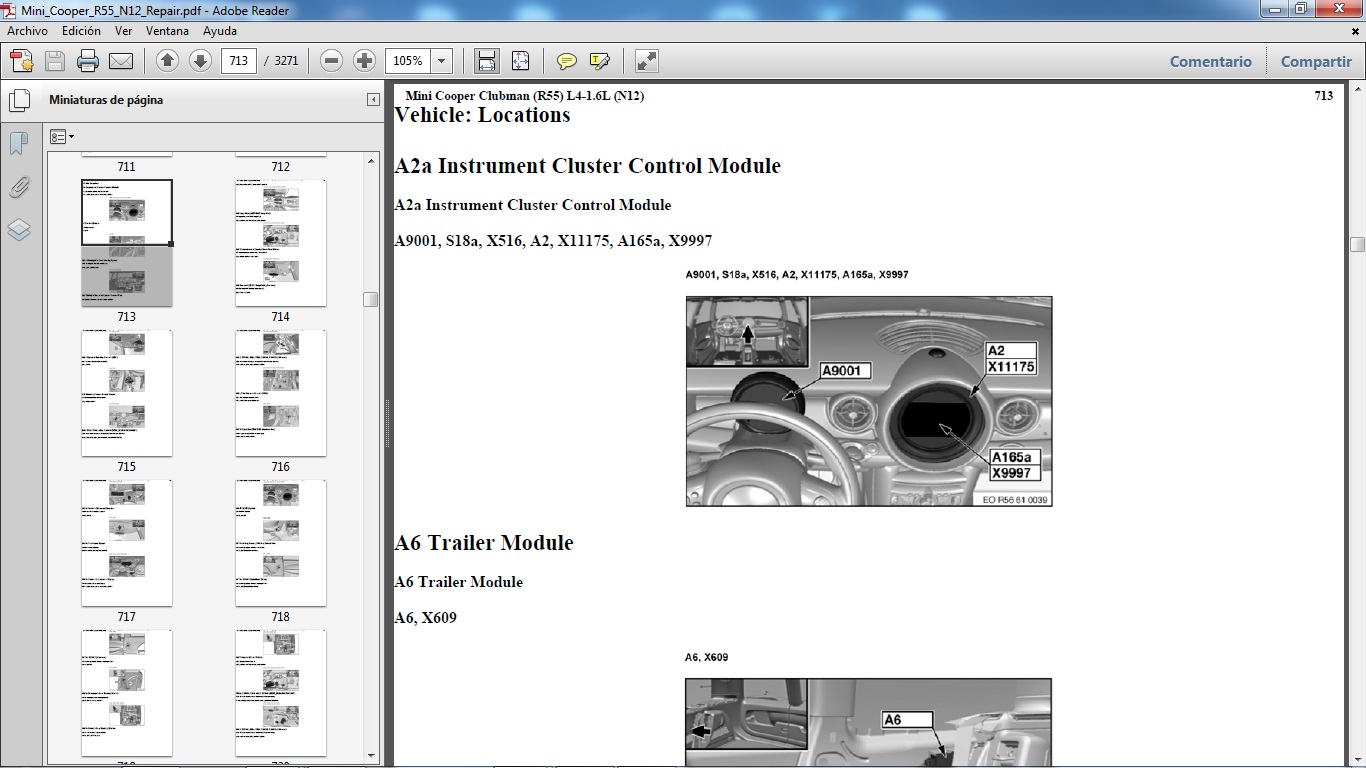1366x768 pixels.
Task: Click the document vertical scrollbar thumb
Action: click(1357, 244)
